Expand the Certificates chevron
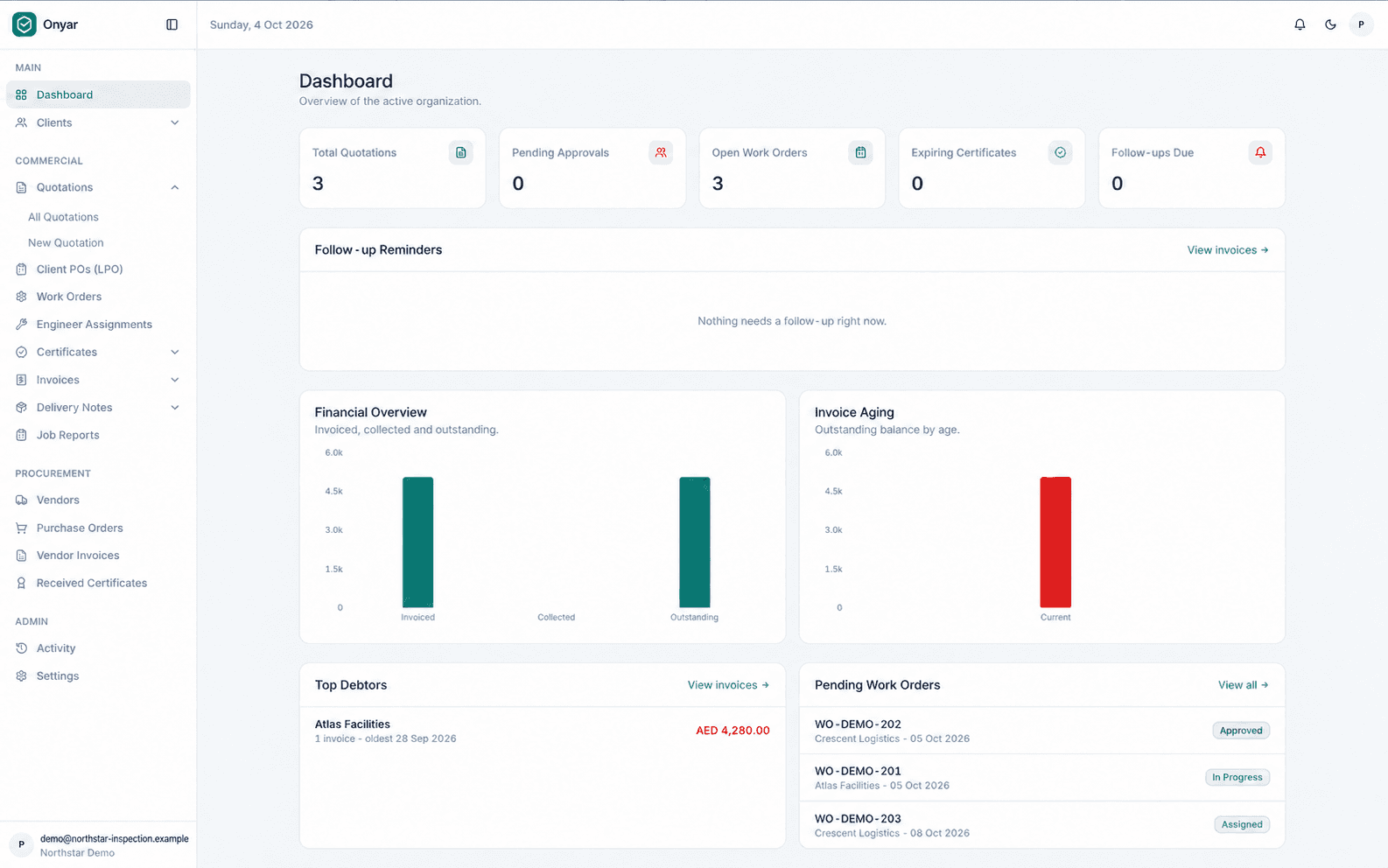The image size is (1388, 868). coord(175,352)
